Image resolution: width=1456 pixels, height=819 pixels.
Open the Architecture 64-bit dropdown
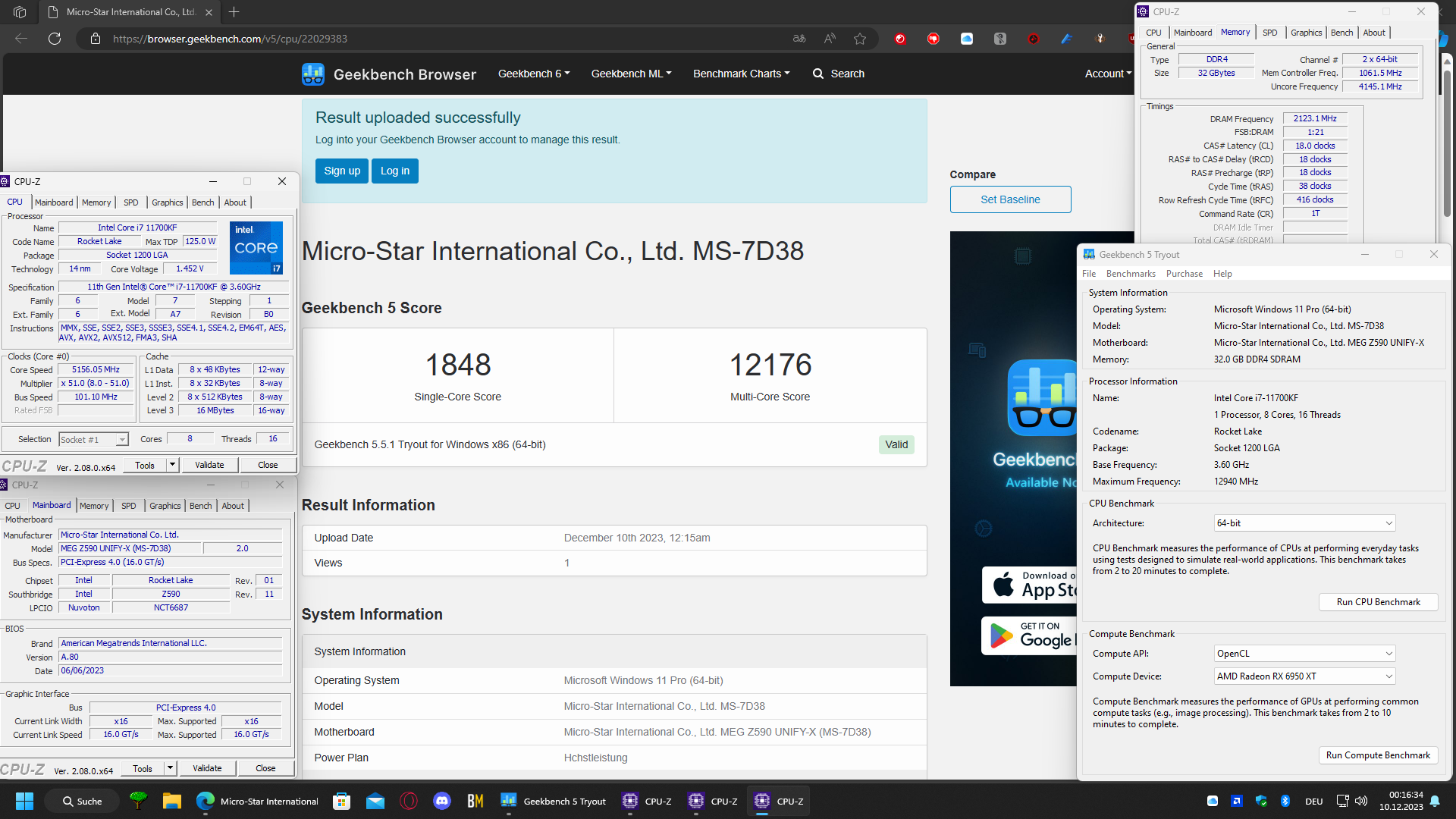click(x=1304, y=523)
